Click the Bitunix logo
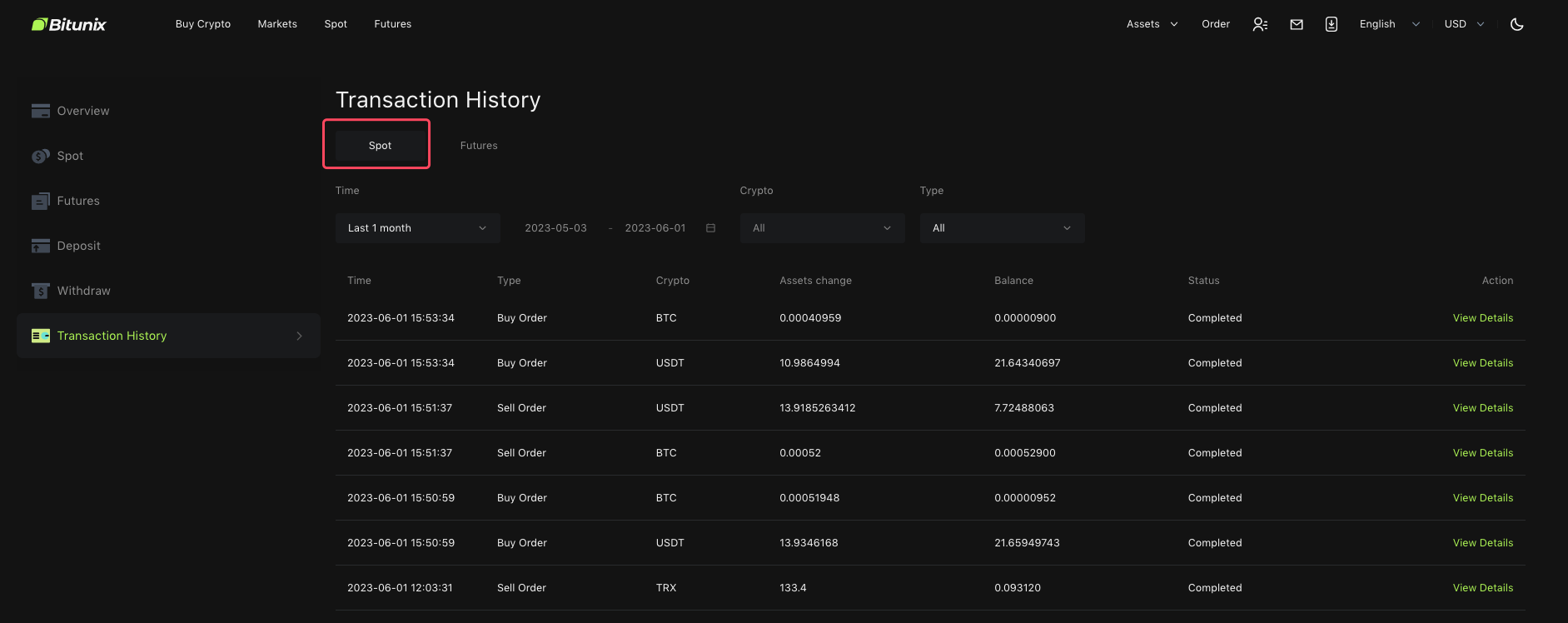1568x623 pixels. 69,24
